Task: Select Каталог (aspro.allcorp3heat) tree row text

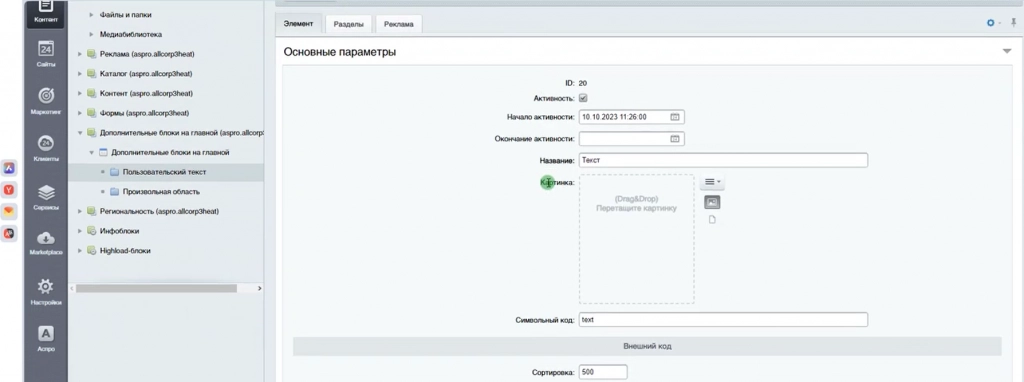Action: click(146, 74)
